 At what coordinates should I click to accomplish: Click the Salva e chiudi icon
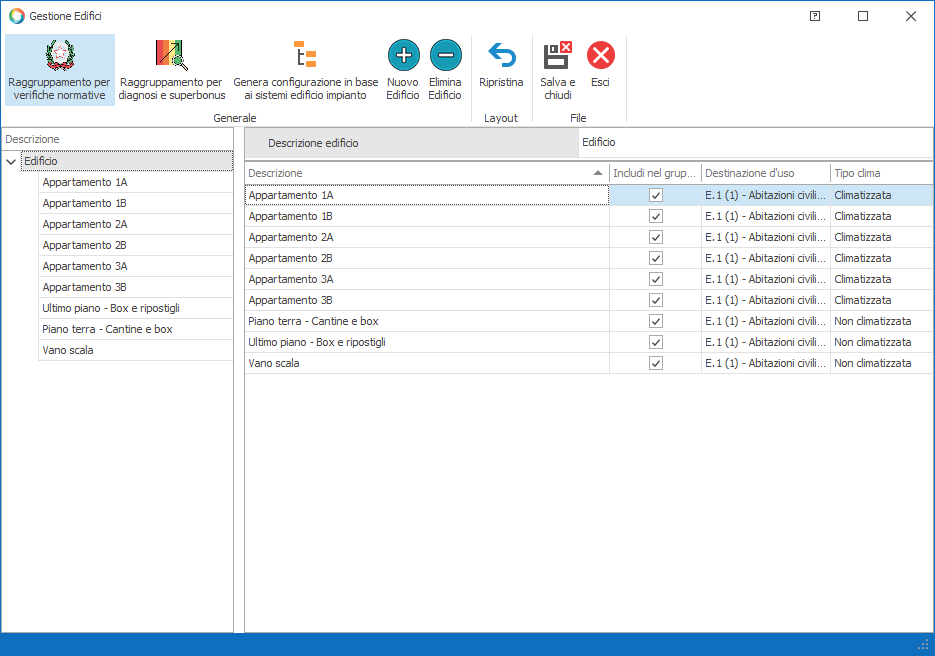557,55
